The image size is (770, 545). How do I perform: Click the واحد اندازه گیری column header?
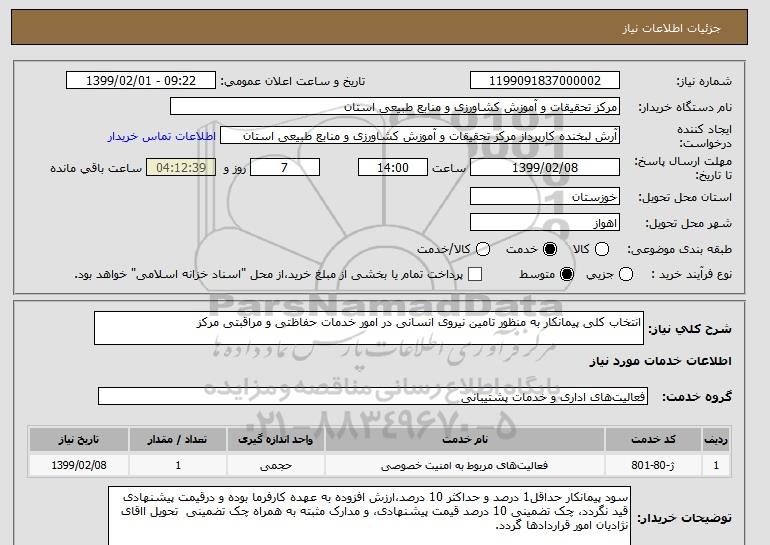(275, 439)
